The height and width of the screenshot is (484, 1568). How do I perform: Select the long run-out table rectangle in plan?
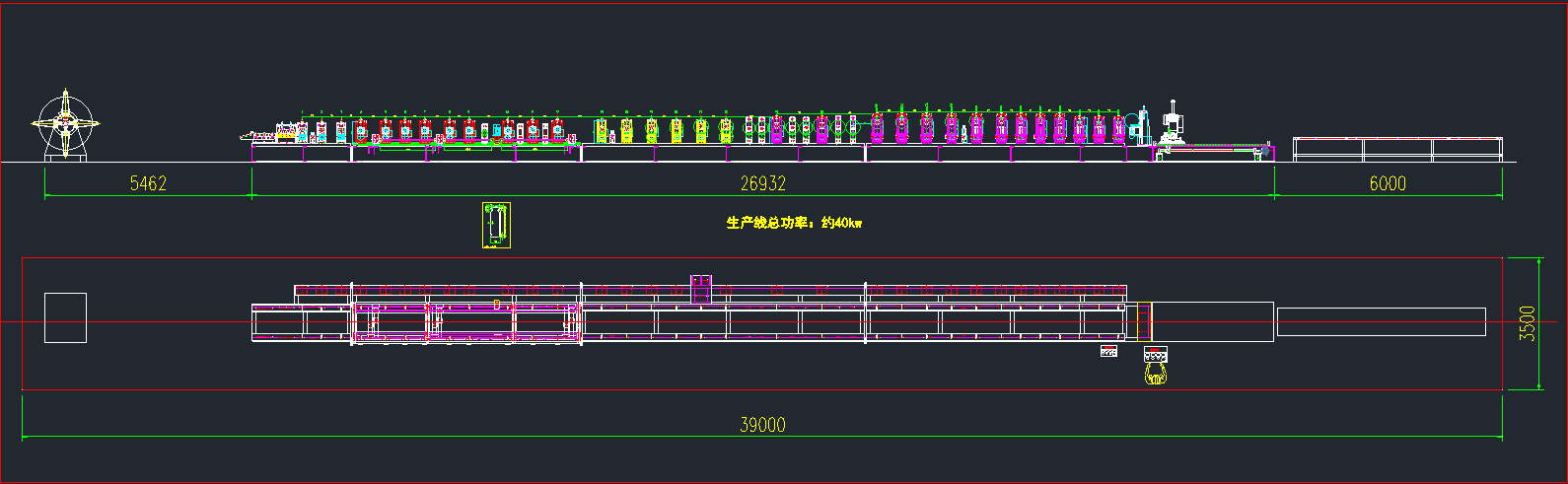click(x=1381, y=322)
